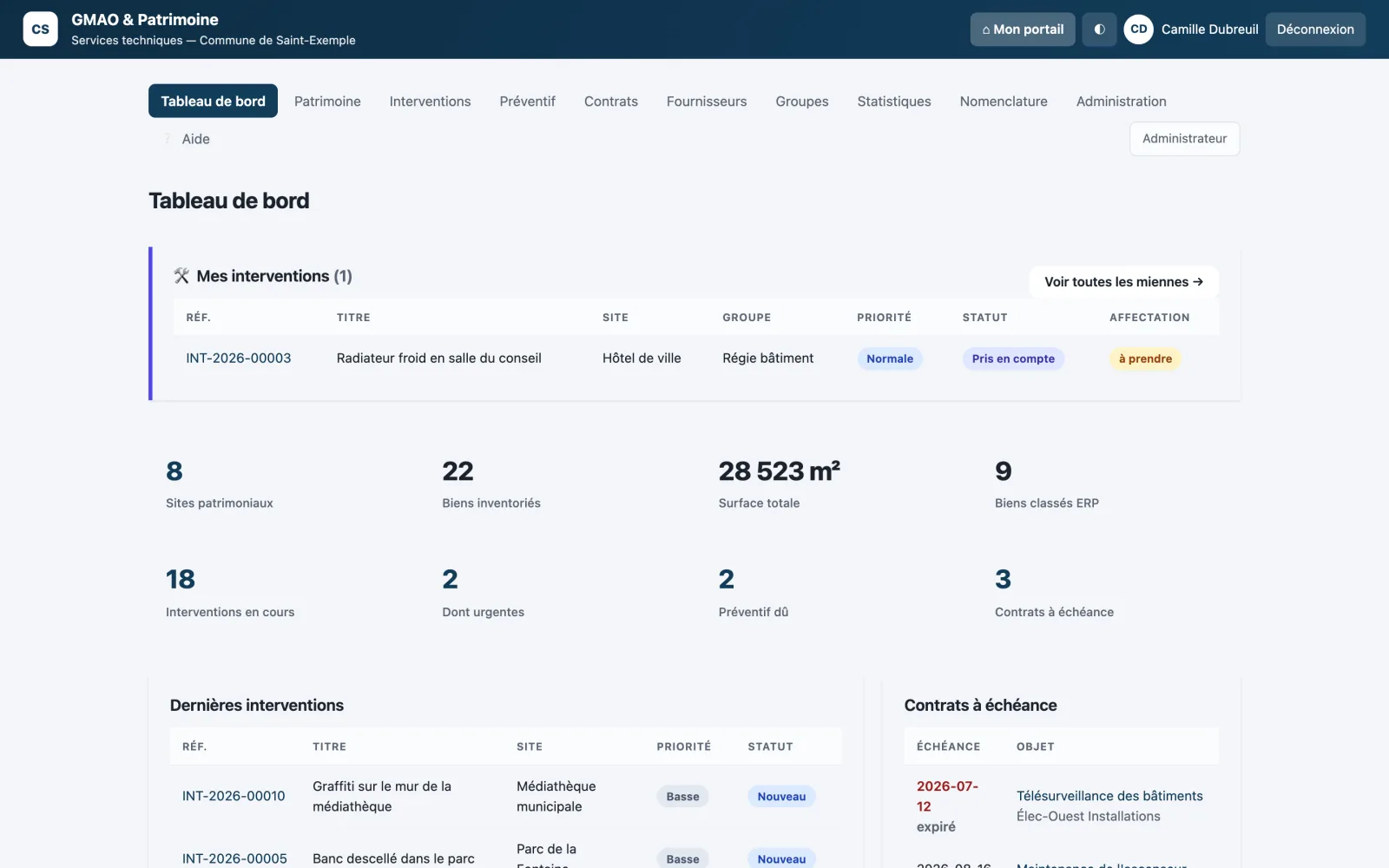Open intervention INT-2026-00010 link
1389x868 pixels.
[234, 796]
